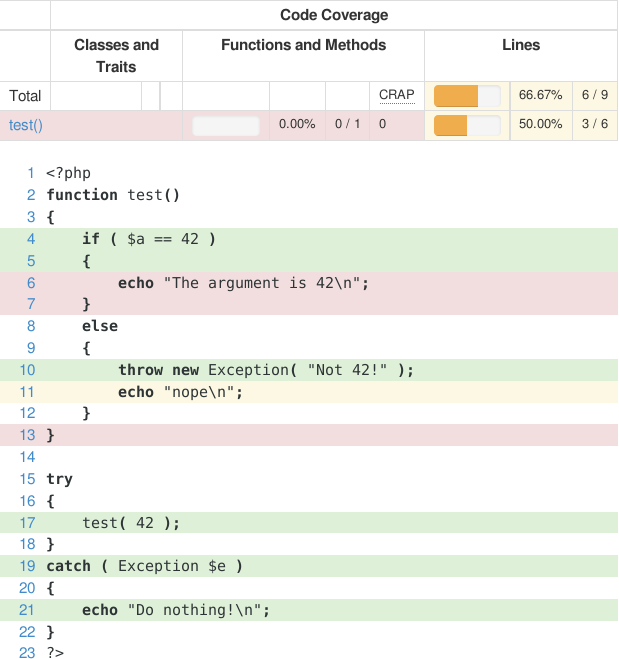
Task: Click the test() lines coverage bar
Action: click(467, 125)
